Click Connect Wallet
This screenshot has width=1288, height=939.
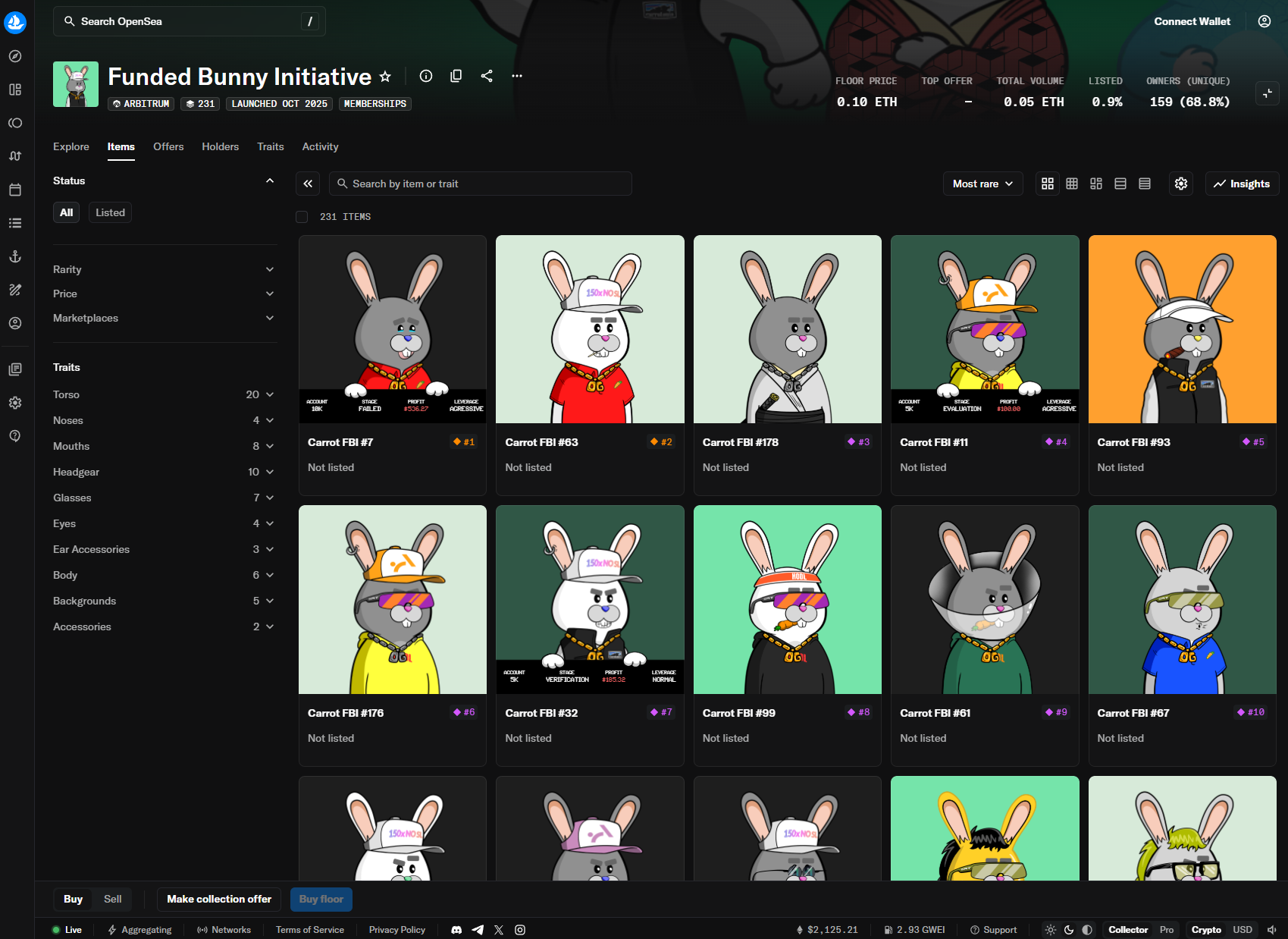1192,21
